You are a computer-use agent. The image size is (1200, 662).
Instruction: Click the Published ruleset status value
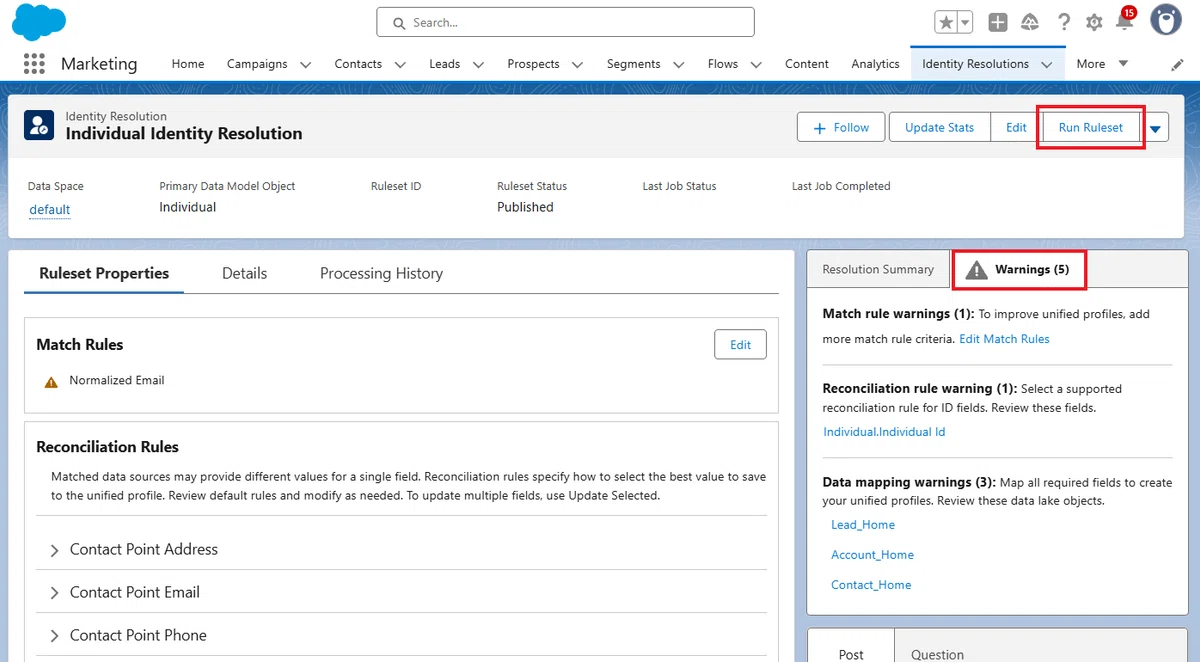(525, 207)
